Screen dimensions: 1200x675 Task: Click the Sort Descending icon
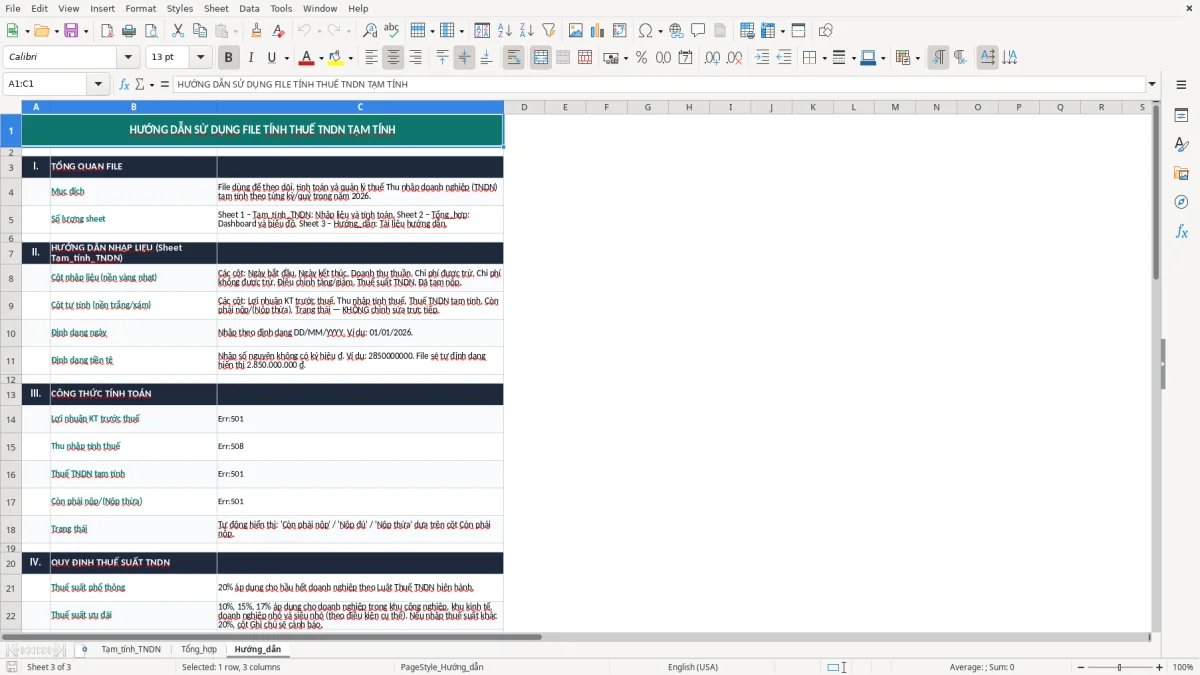(x=526, y=31)
